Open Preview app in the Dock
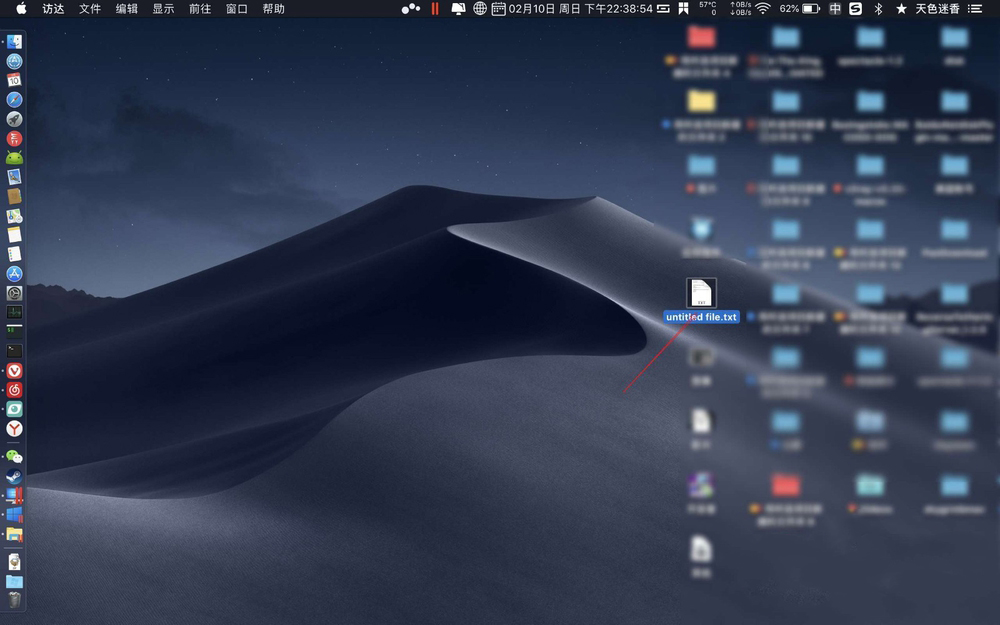Viewport: 1000px width, 625px height. [14, 177]
